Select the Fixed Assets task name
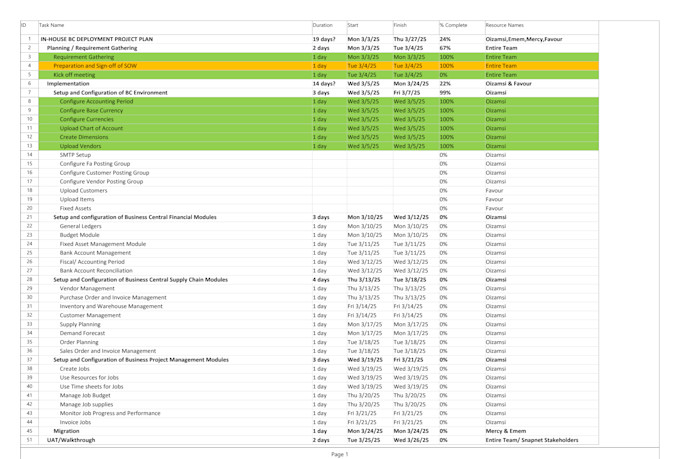The image size is (680, 459). (75, 208)
